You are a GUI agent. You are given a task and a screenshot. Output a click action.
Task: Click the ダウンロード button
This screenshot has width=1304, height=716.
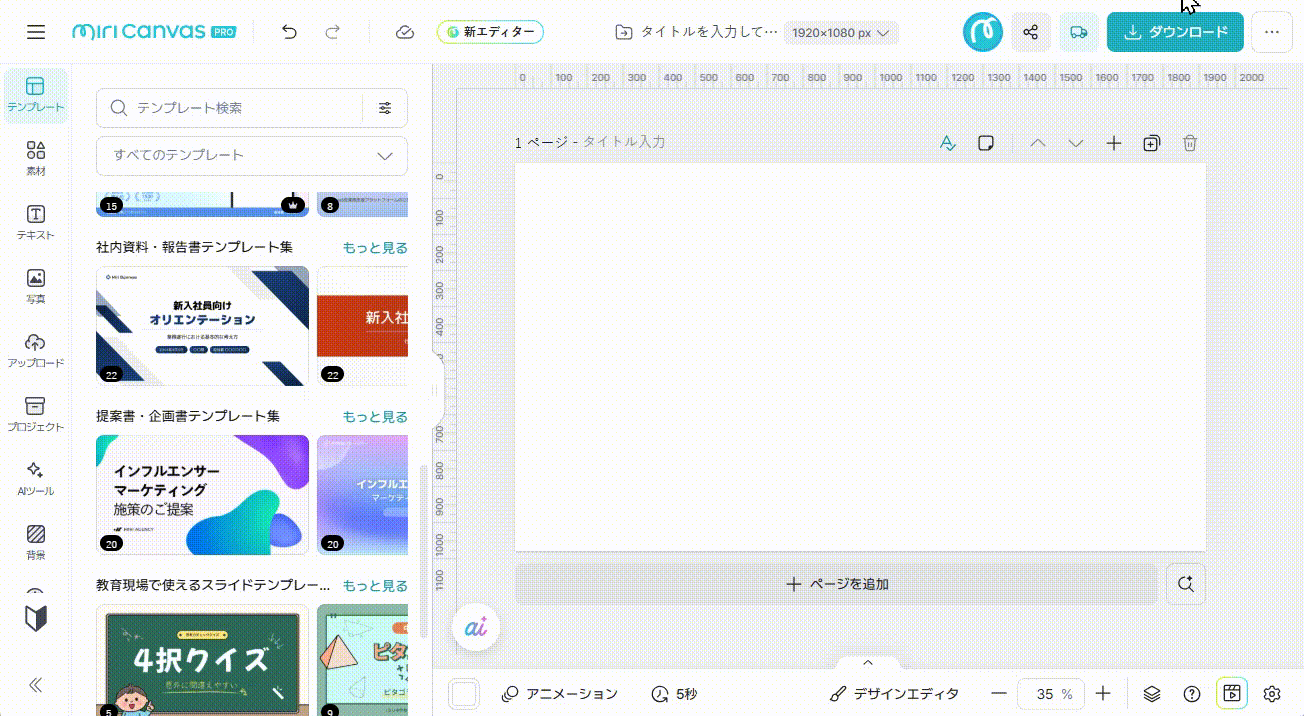[1175, 32]
